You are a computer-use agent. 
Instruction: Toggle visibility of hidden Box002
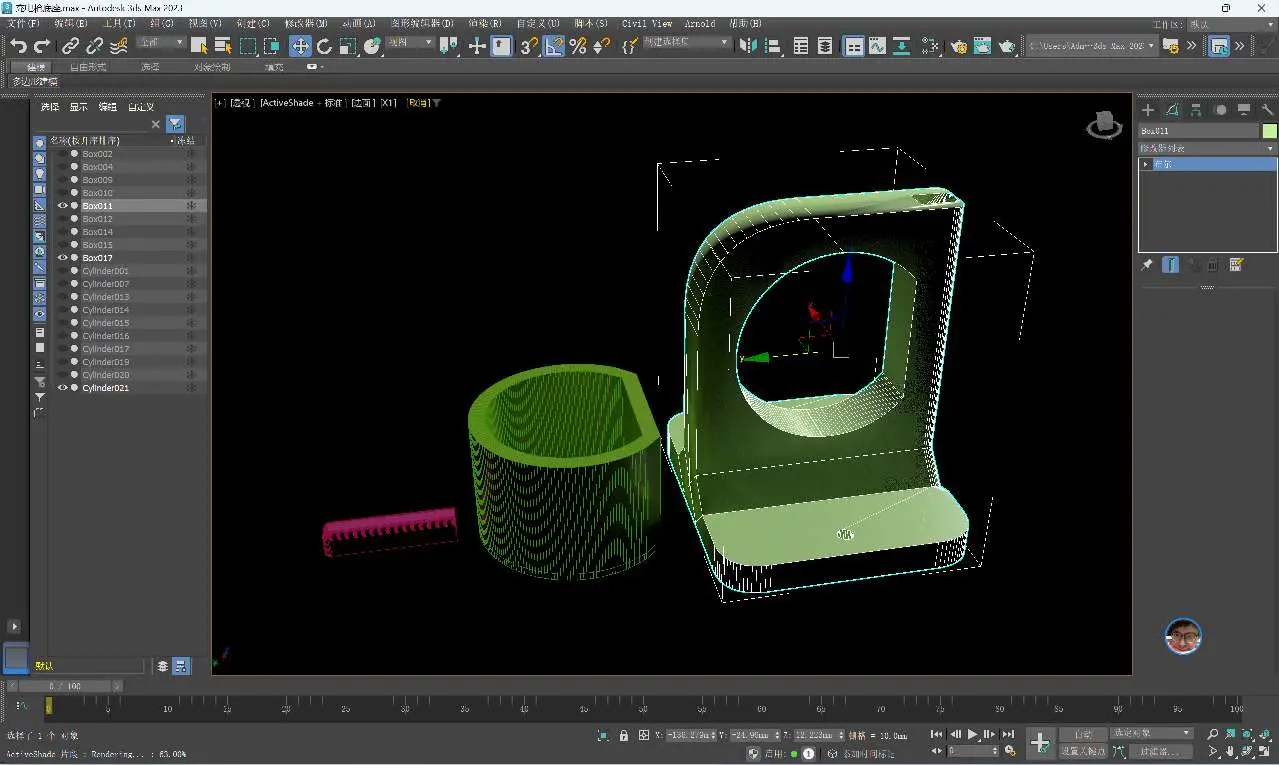(62, 154)
